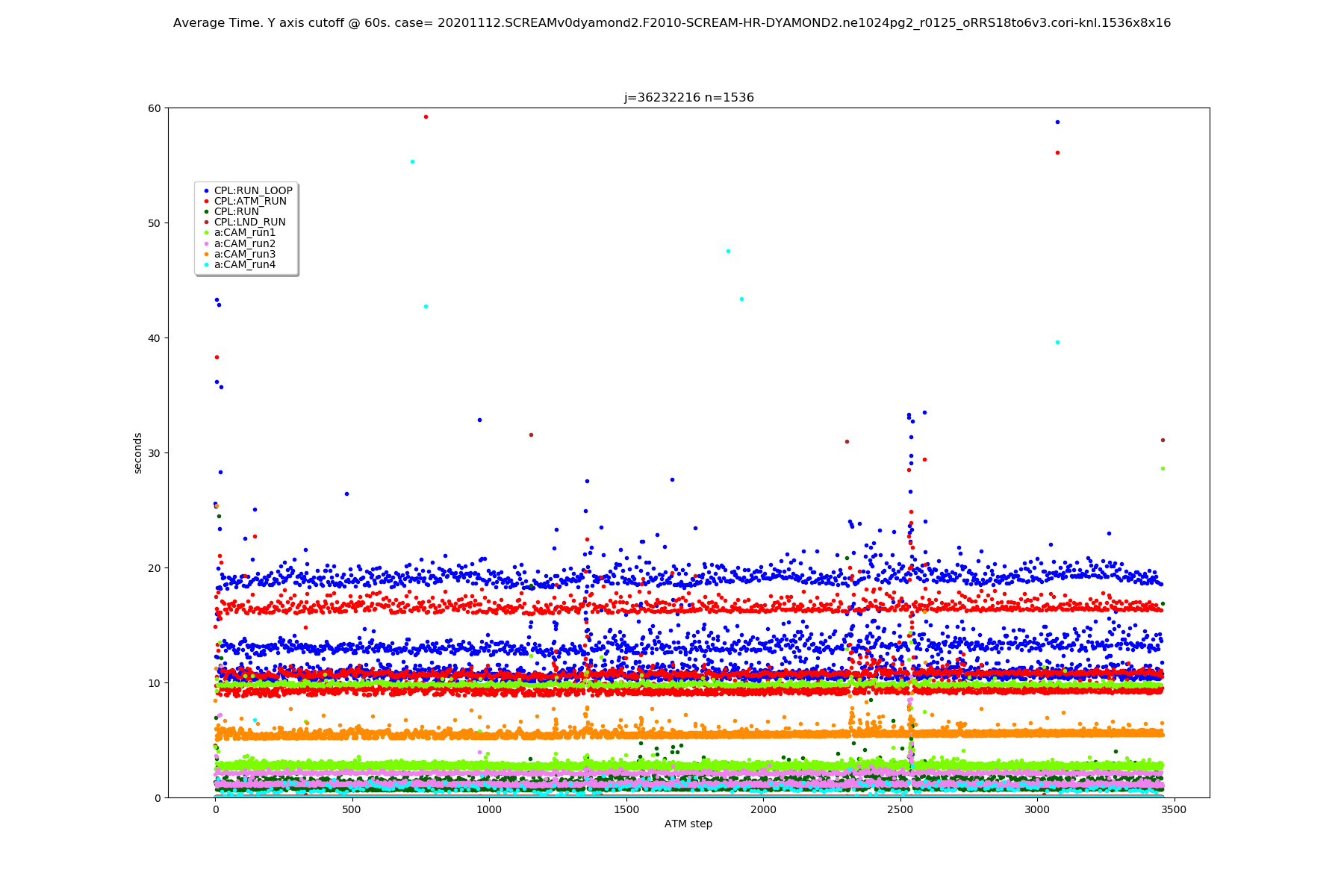Image resolution: width=1344 pixels, height=896 pixels.
Task: Click the violet a:CAM_run2 legend marker
Action: (206, 243)
